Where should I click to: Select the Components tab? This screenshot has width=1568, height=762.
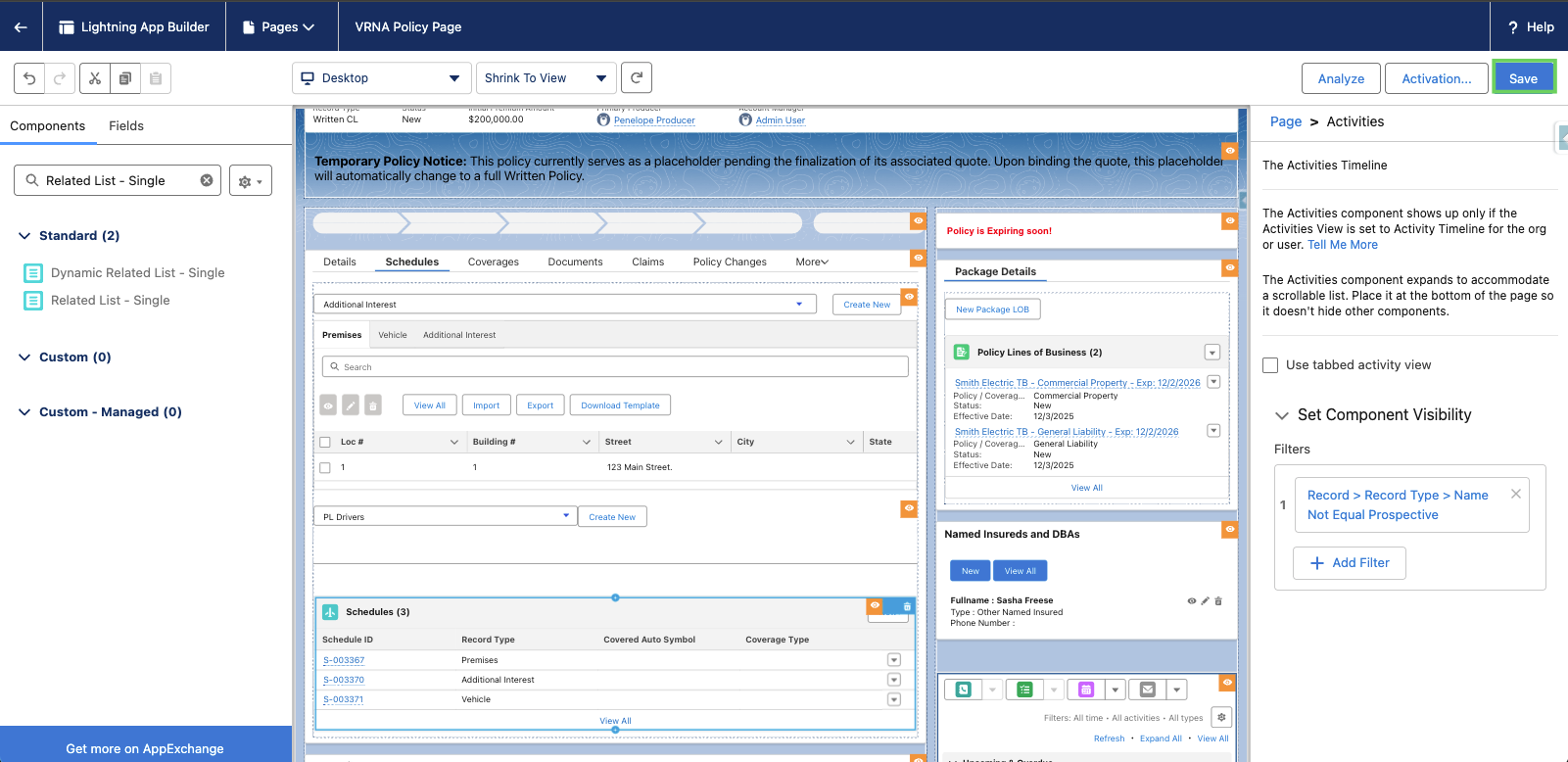pos(48,126)
